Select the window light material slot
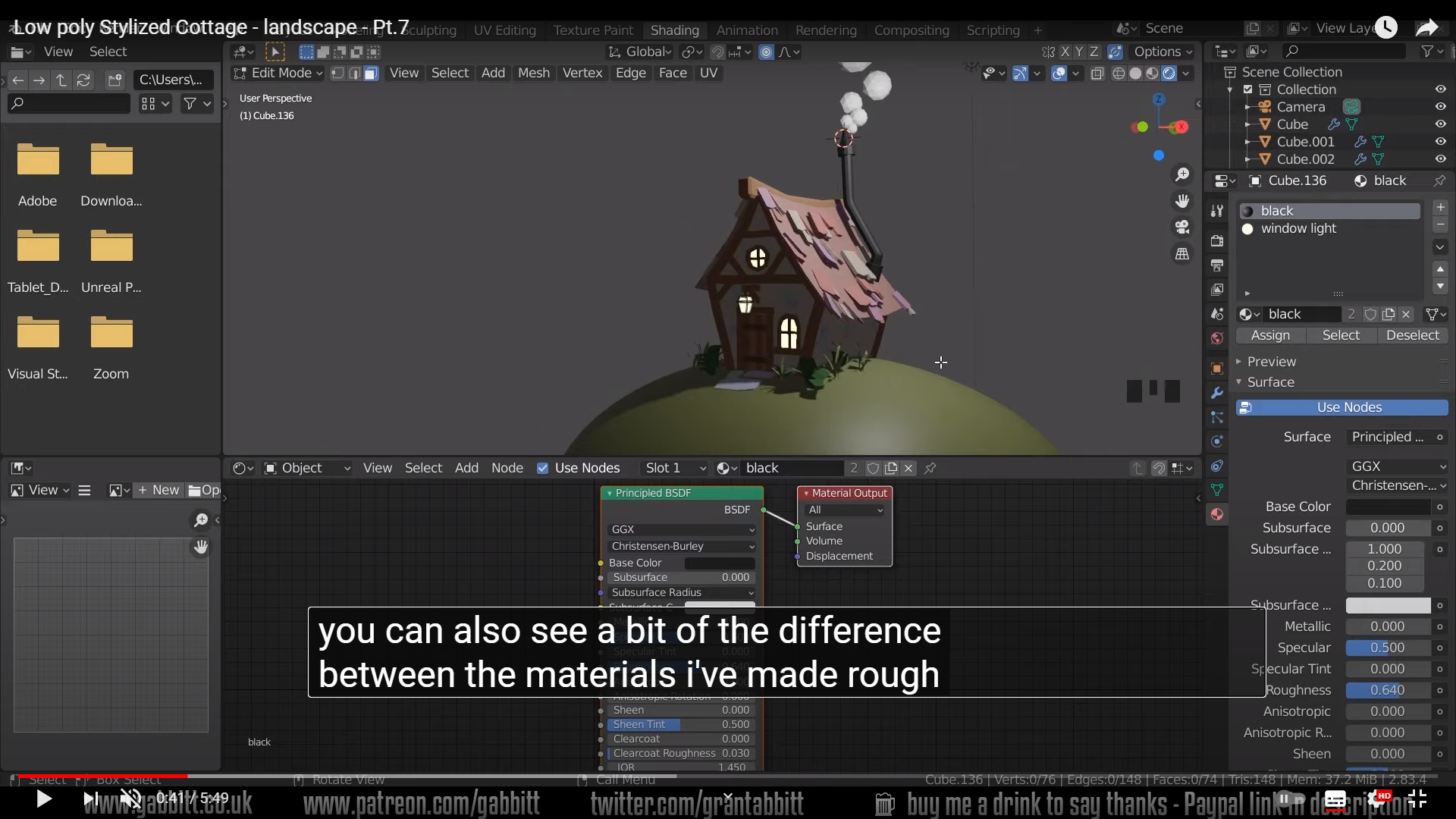This screenshot has width=1456, height=819. pyautogui.click(x=1298, y=228)
